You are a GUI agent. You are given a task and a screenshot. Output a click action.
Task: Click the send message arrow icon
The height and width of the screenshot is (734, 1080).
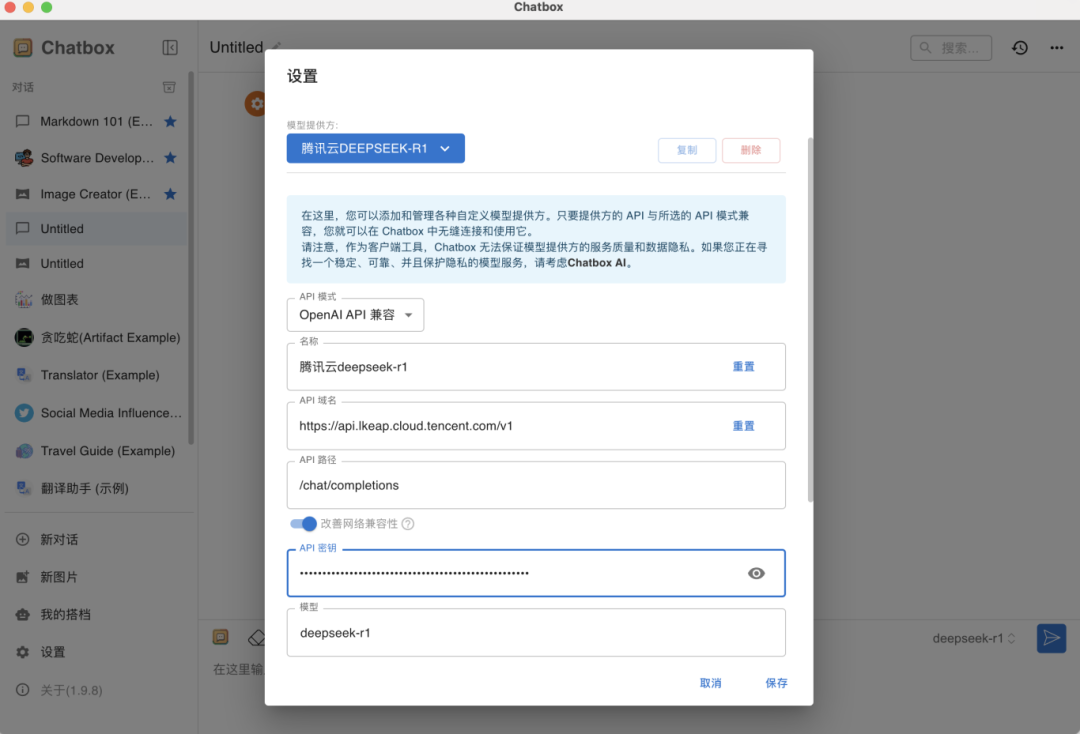(1051, 638)
